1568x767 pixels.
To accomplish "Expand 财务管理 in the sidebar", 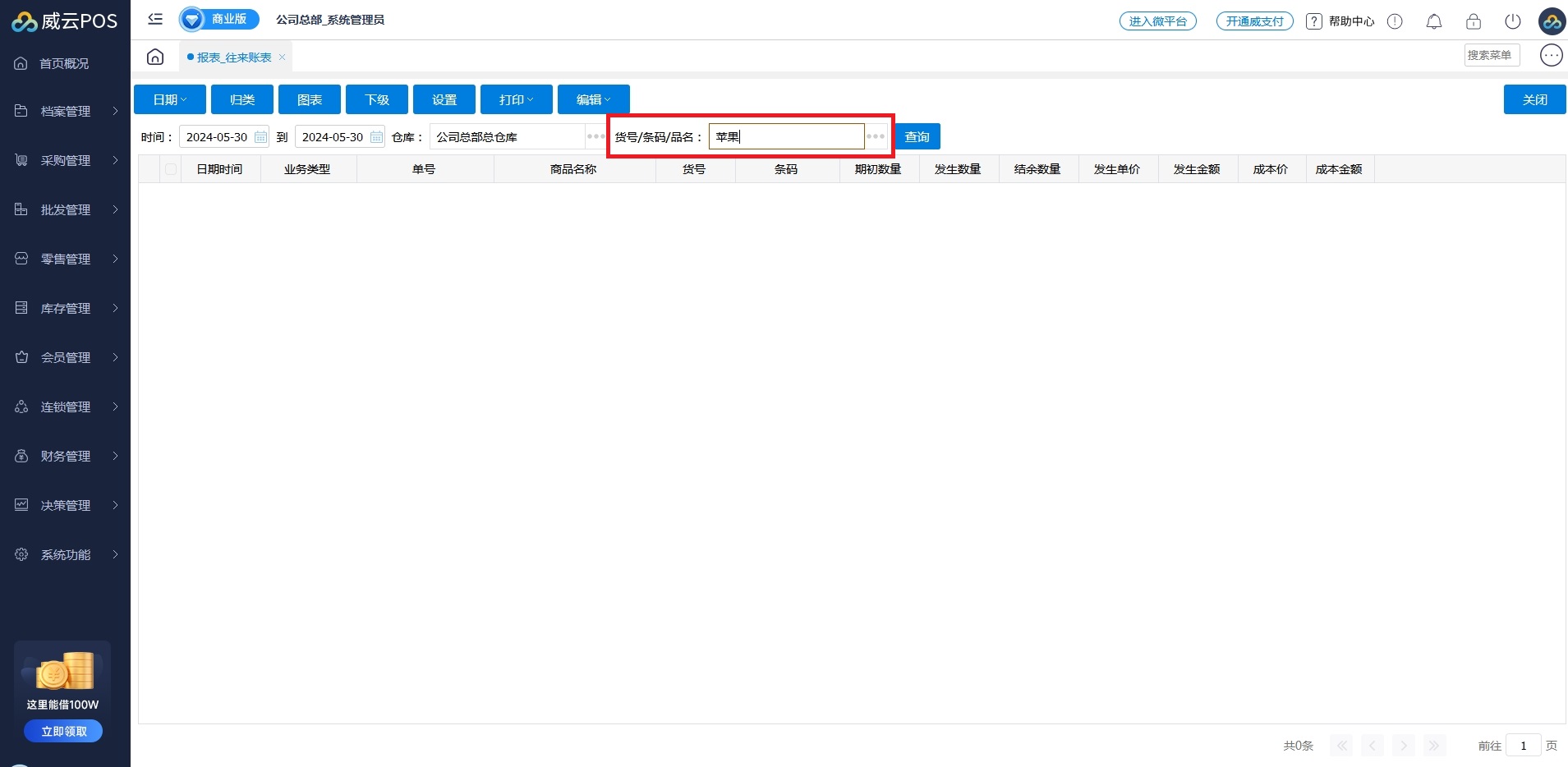I will tap(66, 456).
